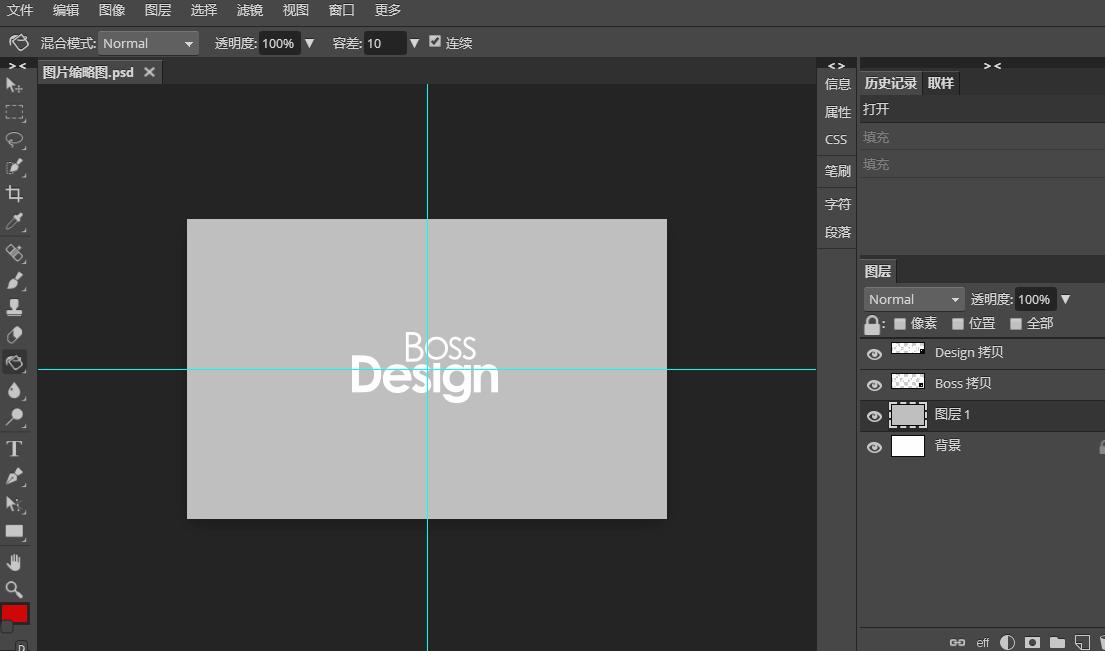Viewport: 1105px width, 651px height.
Task: Create a new layer folder
Action: tap(1057, 642)
